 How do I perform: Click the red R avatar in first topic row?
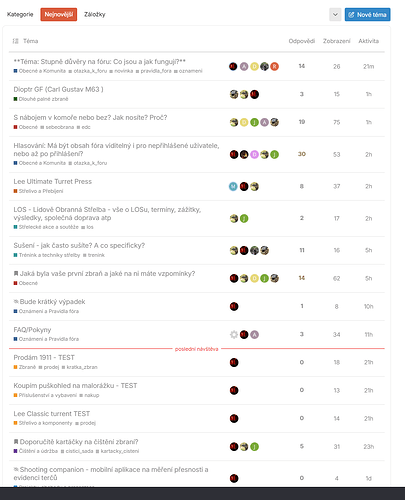pos(274,66)
